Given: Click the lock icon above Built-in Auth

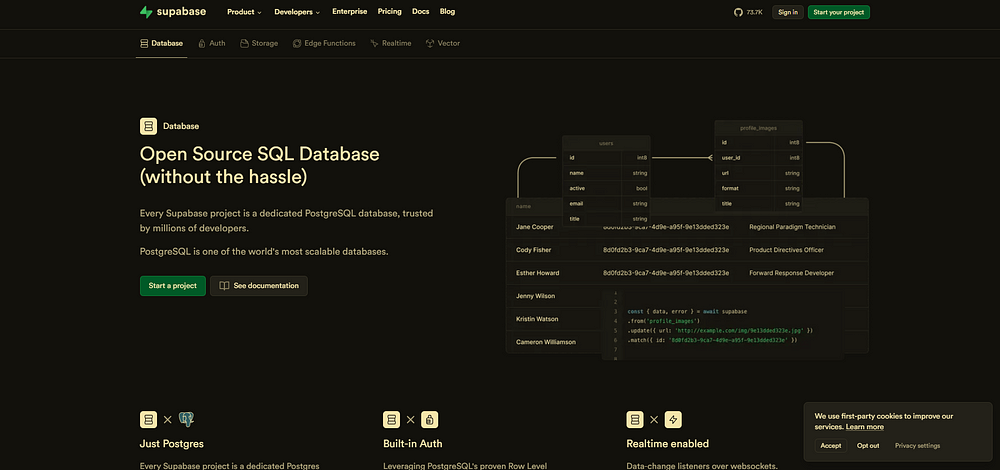Looking at the screenshot, I should pyautogui.click(x=430, y=419).
